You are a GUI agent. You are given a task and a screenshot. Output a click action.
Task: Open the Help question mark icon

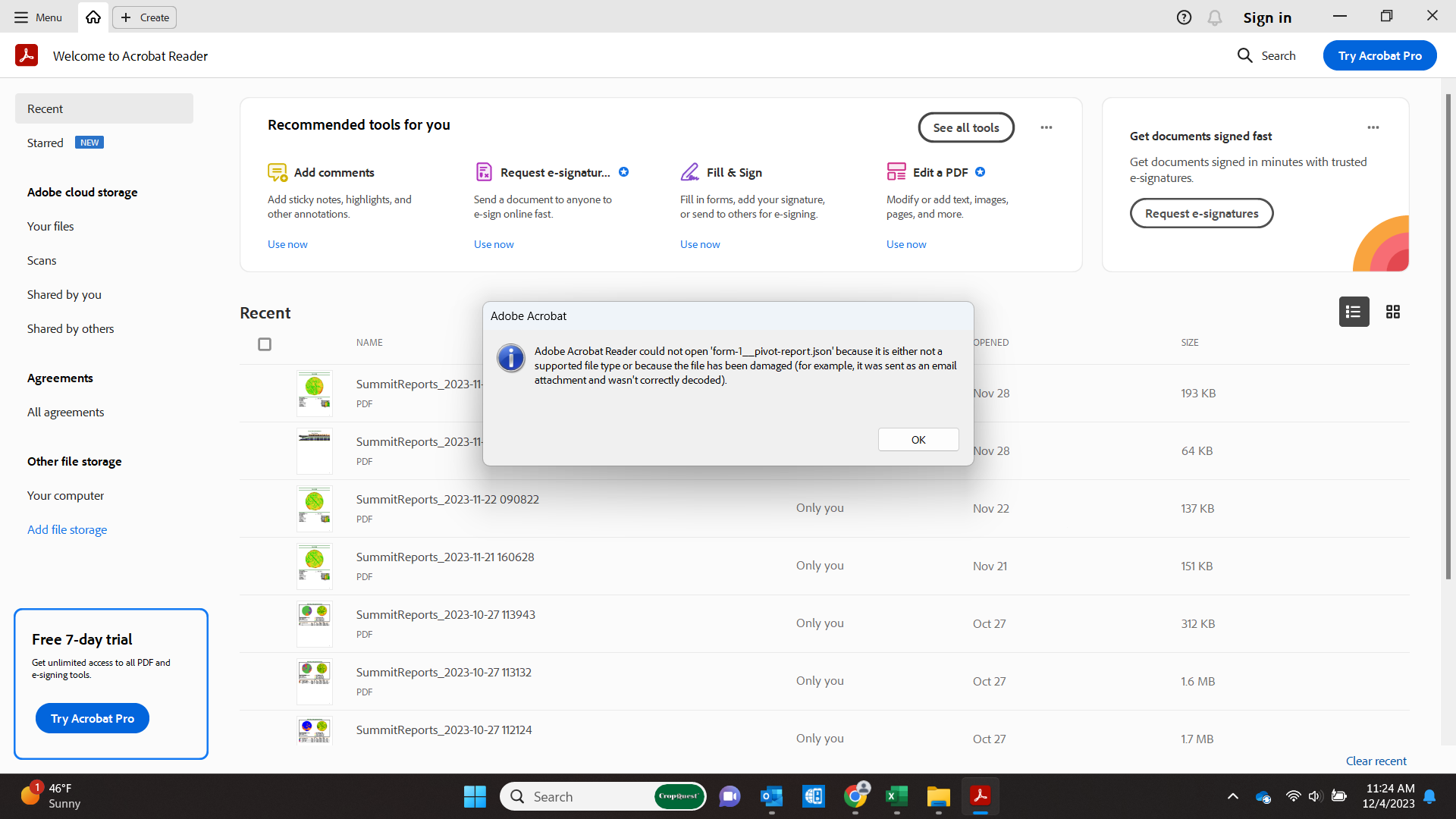click(1184, 17)
